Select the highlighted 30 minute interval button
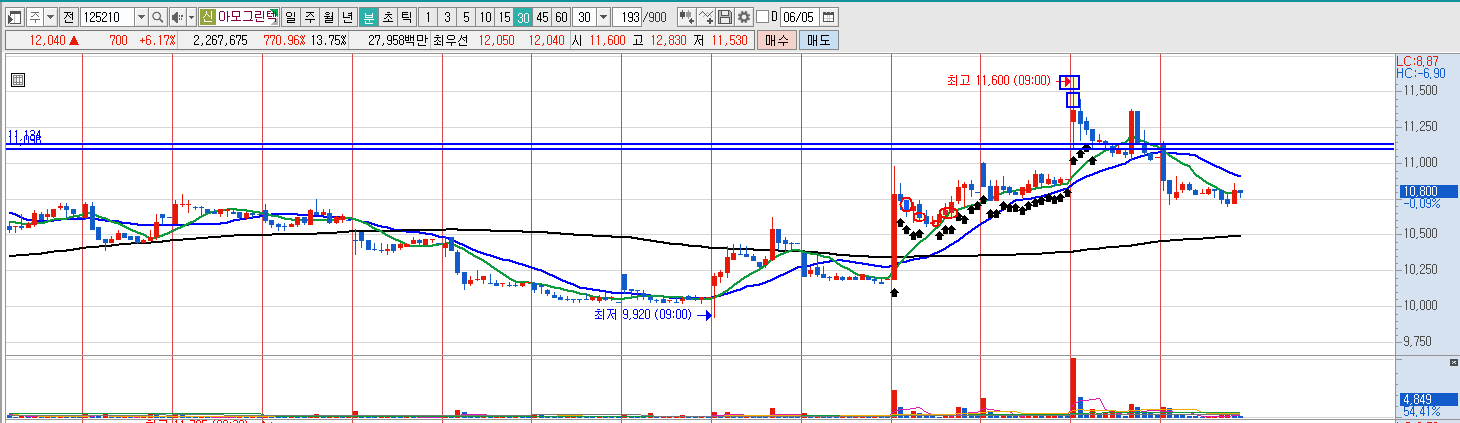 [523, 17]
